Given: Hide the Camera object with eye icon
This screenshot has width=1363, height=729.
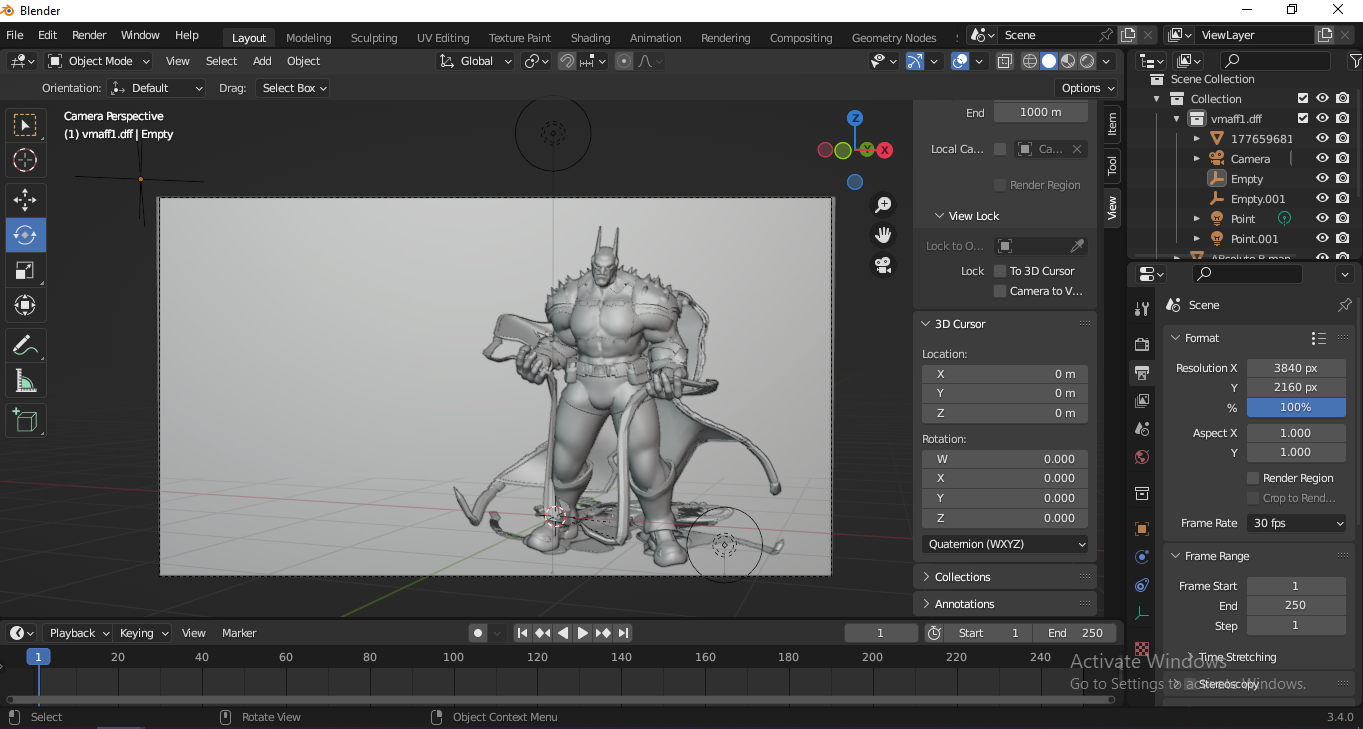Looking at the screenshot, I should coord(1322,158).
